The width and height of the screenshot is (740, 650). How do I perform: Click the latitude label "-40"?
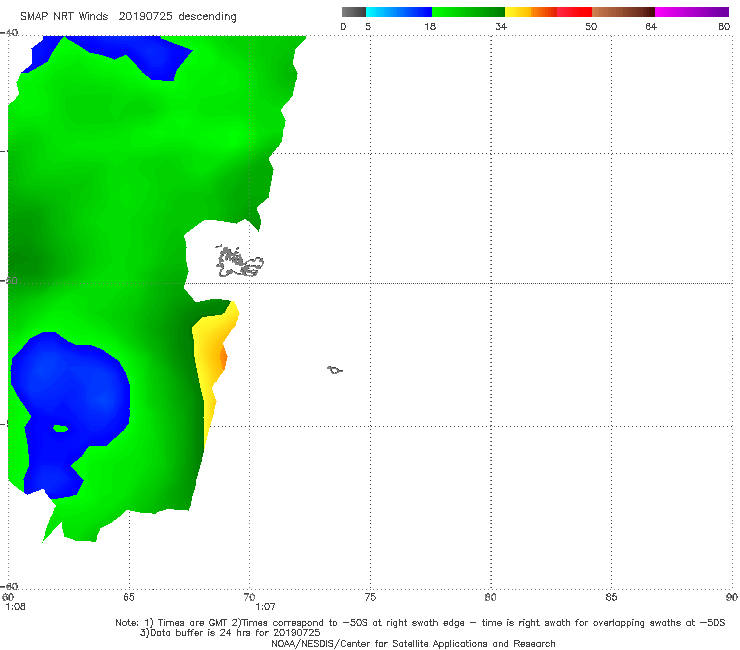[x=9, y=33]
